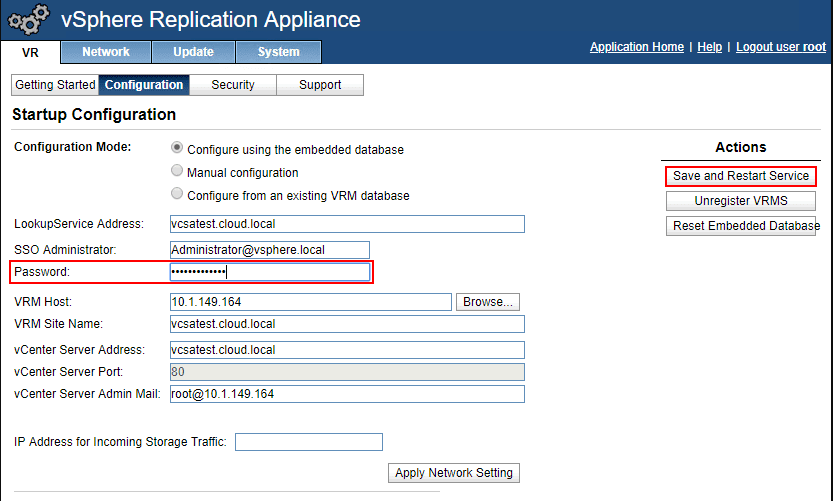
Task: Click Save and Restart Service button
Action: click(x=741, y=176)
